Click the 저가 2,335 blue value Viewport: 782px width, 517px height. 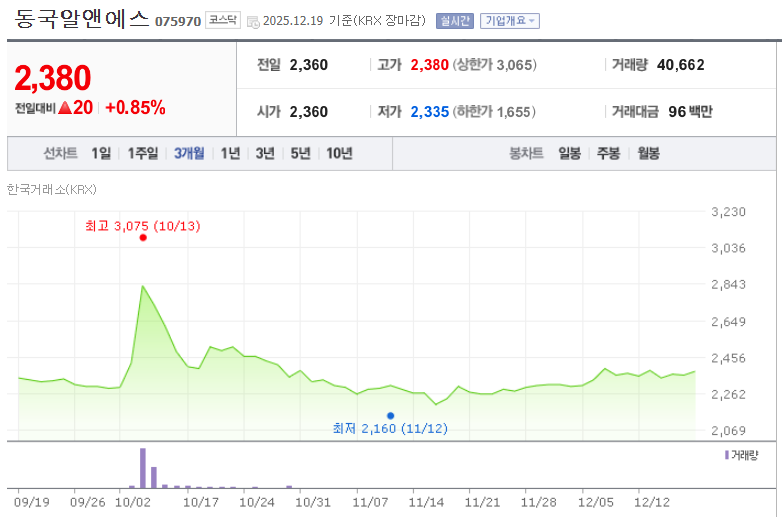pyautogui.click(x=429, y=112)
